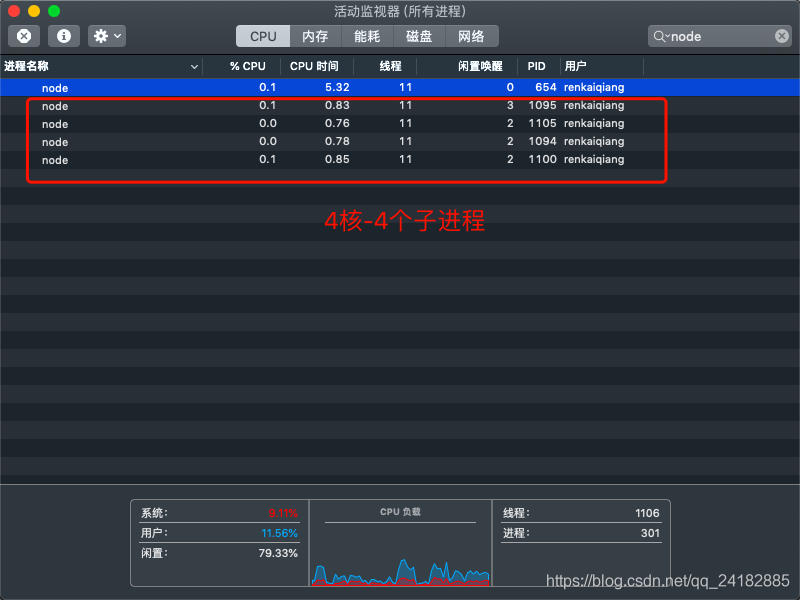This screenshot has height=600, width=800.
Task: Switch to the 网络 tab
Action: pyautogui.click(x=471, y=36)
